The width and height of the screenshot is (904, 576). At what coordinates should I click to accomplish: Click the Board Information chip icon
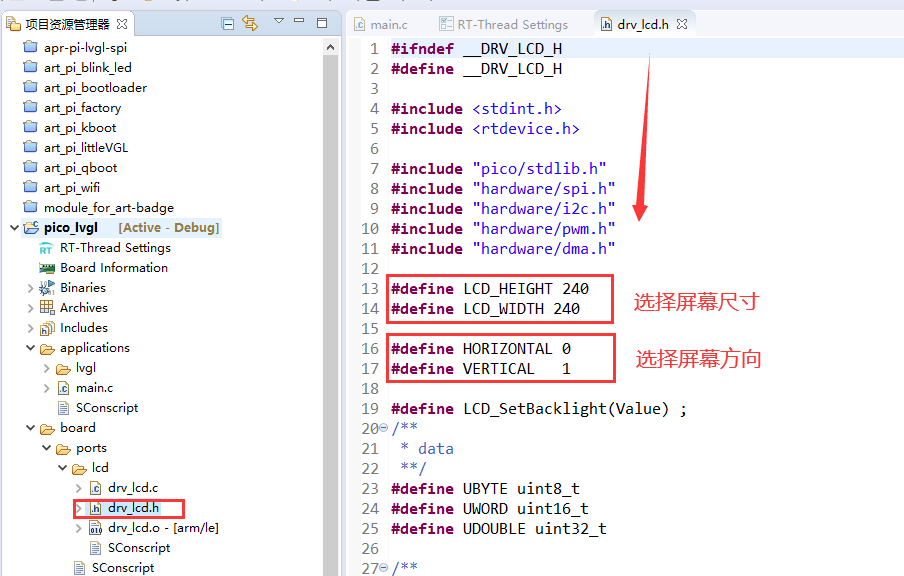(x=46, y=268)
